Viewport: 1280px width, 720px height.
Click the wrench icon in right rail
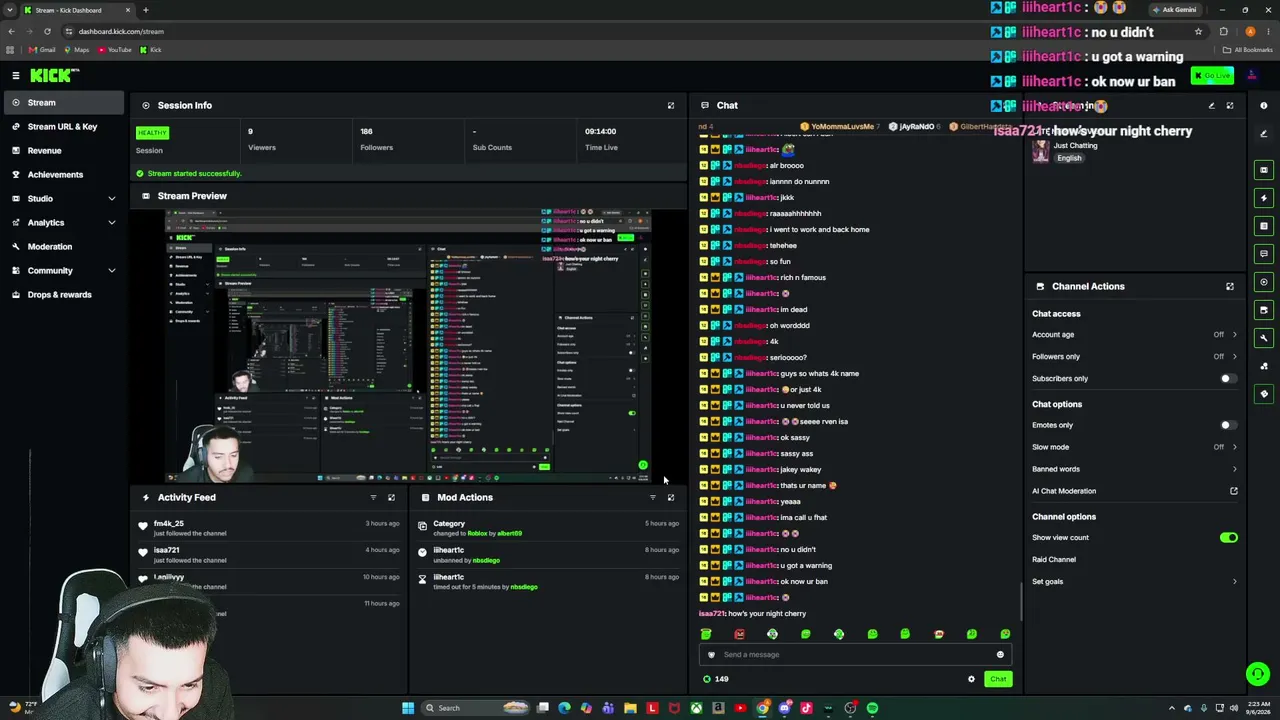(1264, 338)
